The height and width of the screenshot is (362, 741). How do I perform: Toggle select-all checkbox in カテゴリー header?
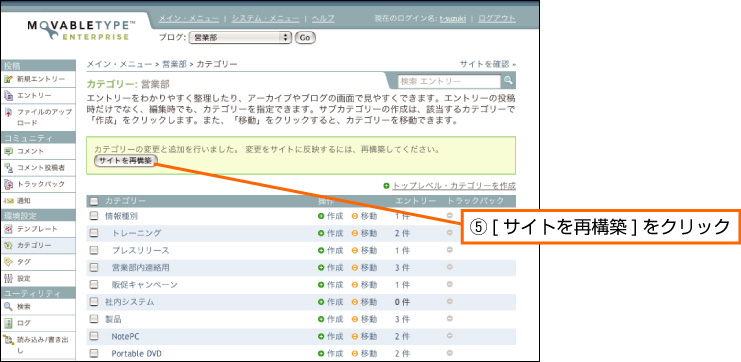94,201
